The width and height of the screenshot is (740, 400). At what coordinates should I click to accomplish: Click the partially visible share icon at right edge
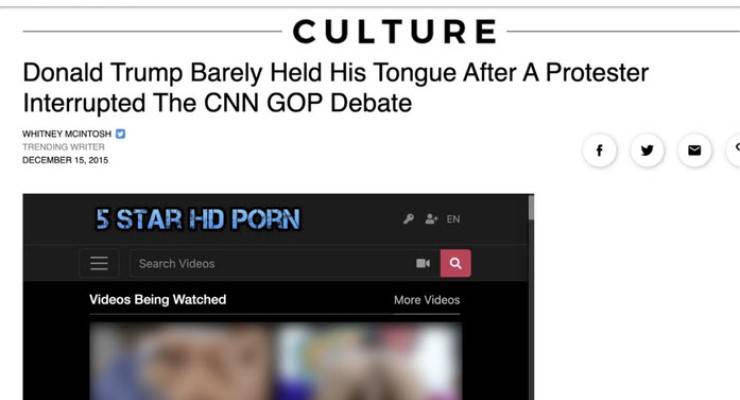coord(734,150)
